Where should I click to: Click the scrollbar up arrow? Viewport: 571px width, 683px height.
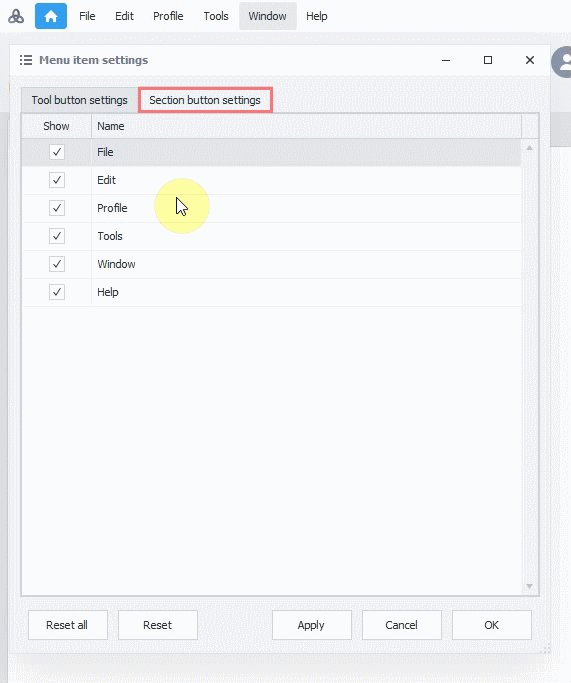point(530,148)
